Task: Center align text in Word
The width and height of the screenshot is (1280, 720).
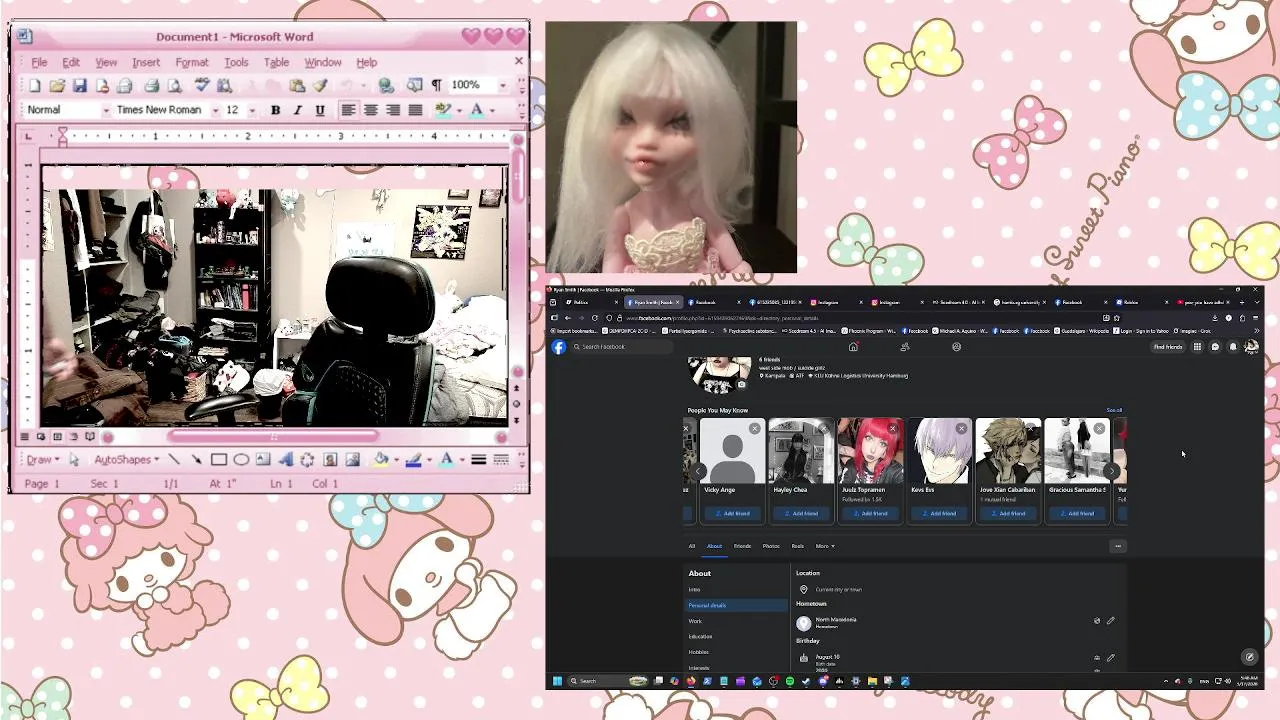Action: click(x=370, y=110)
